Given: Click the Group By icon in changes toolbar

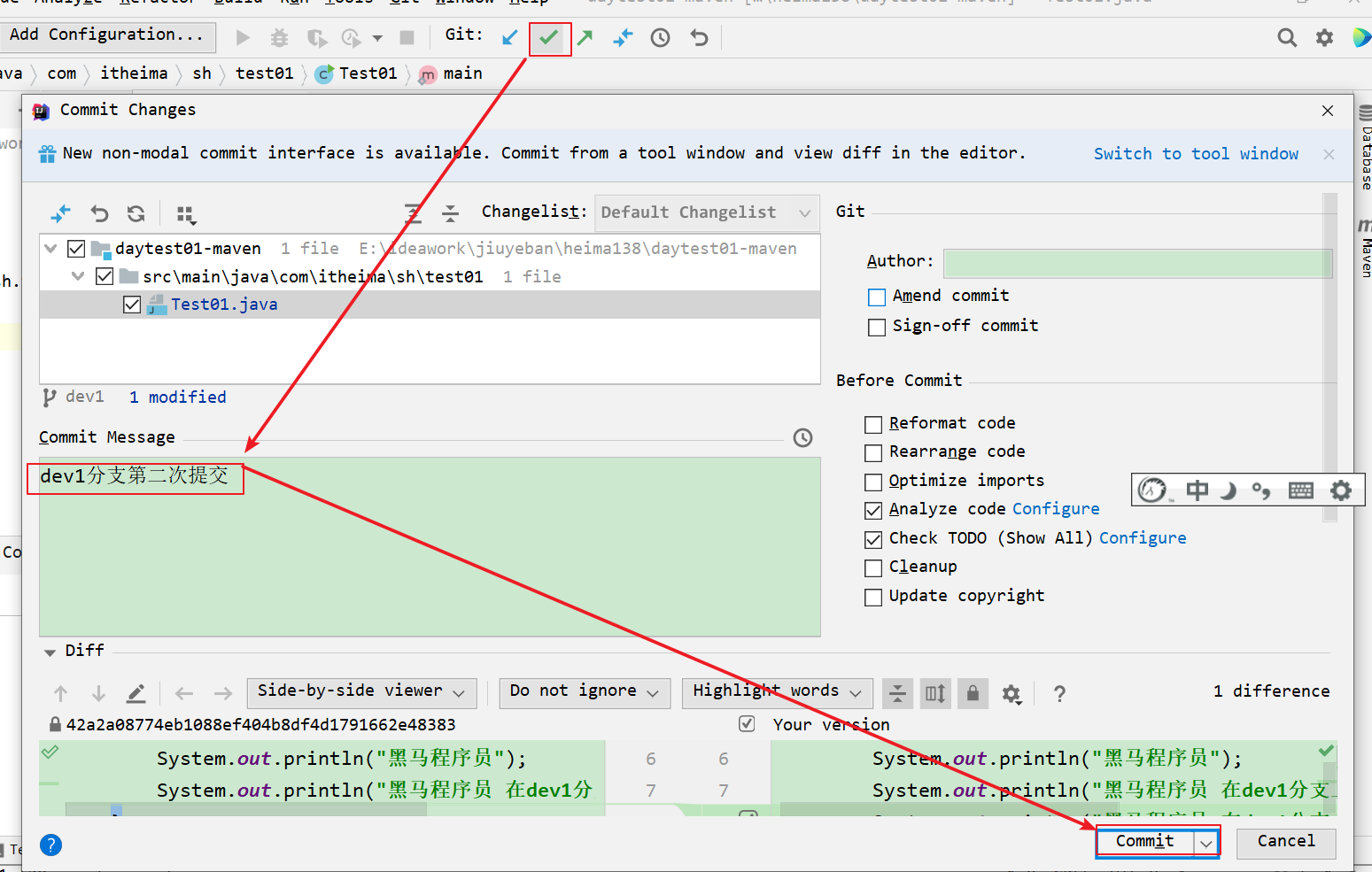Looking at the screenshot, I should click(185, 214).
